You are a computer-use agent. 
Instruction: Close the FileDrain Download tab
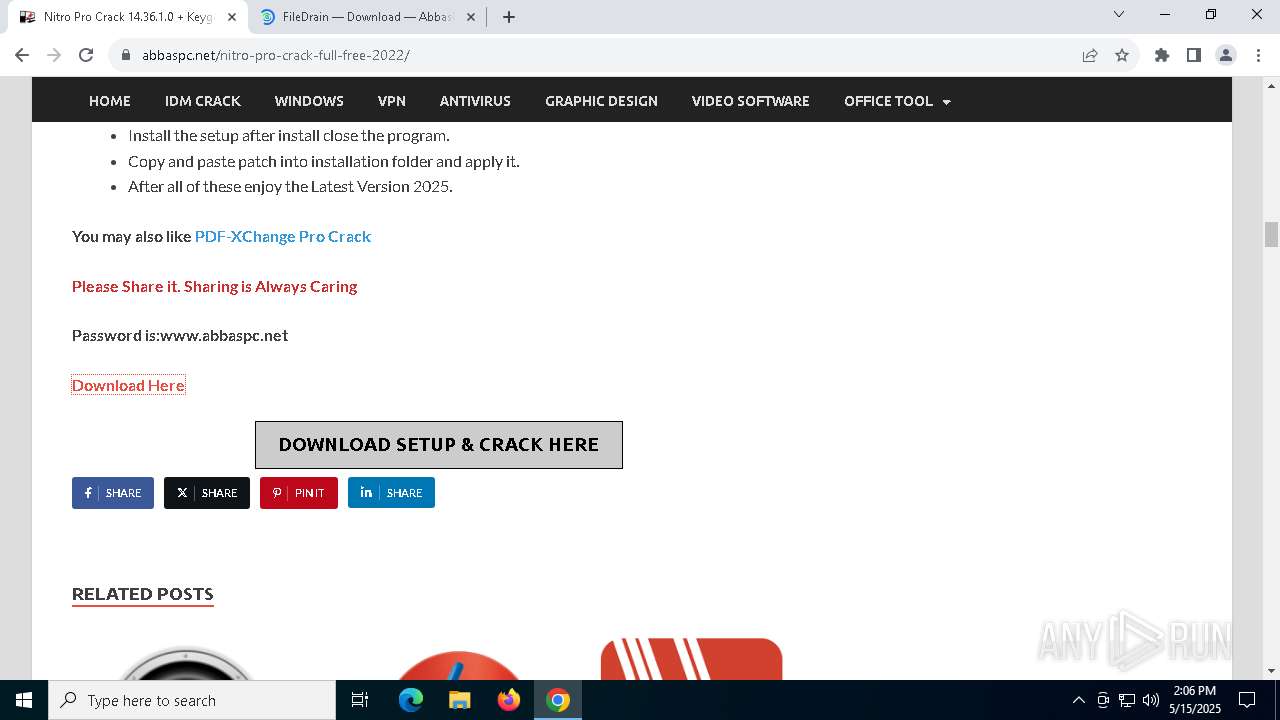point(471,17)
